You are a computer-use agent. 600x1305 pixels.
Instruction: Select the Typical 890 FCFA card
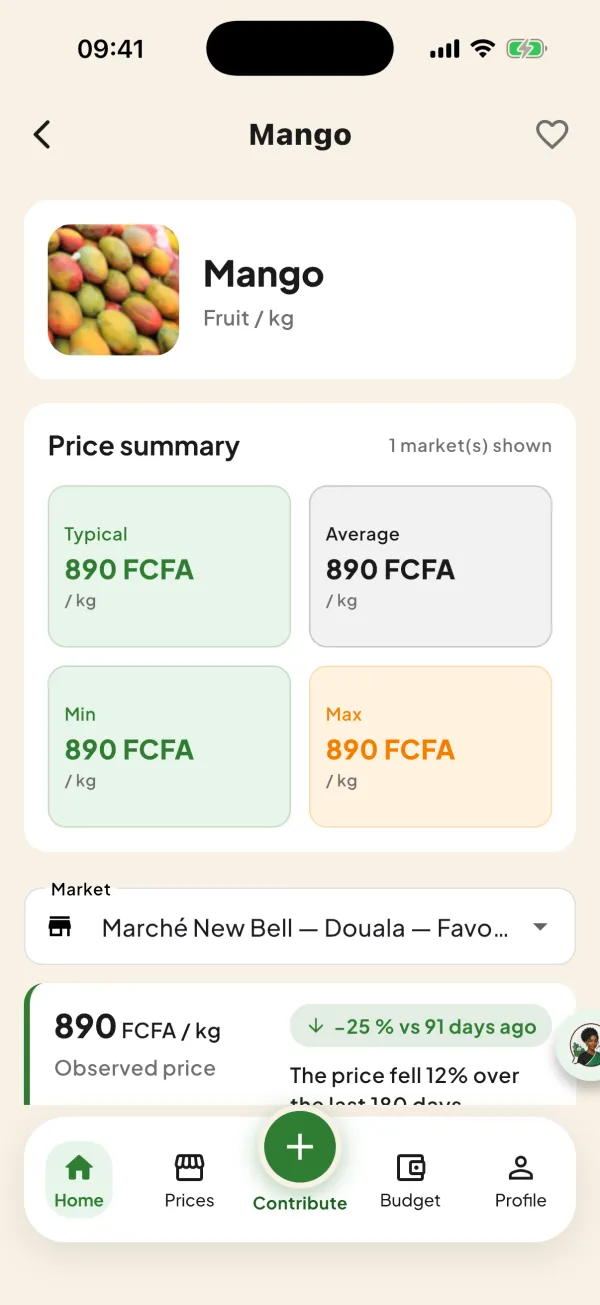[169, 566]
